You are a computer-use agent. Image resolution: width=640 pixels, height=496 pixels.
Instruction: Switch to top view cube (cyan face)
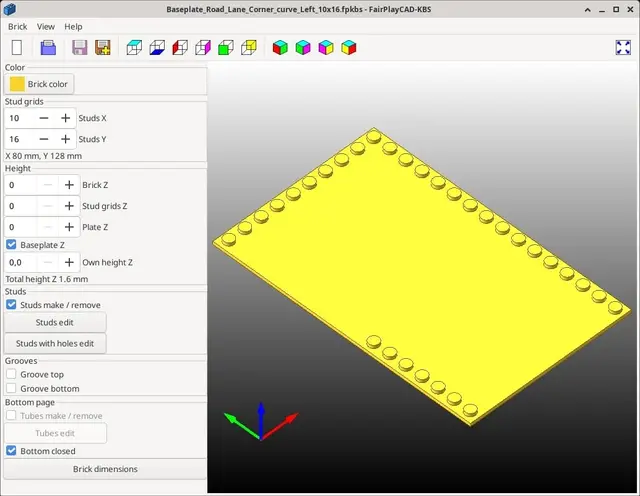tap(134, 47)
